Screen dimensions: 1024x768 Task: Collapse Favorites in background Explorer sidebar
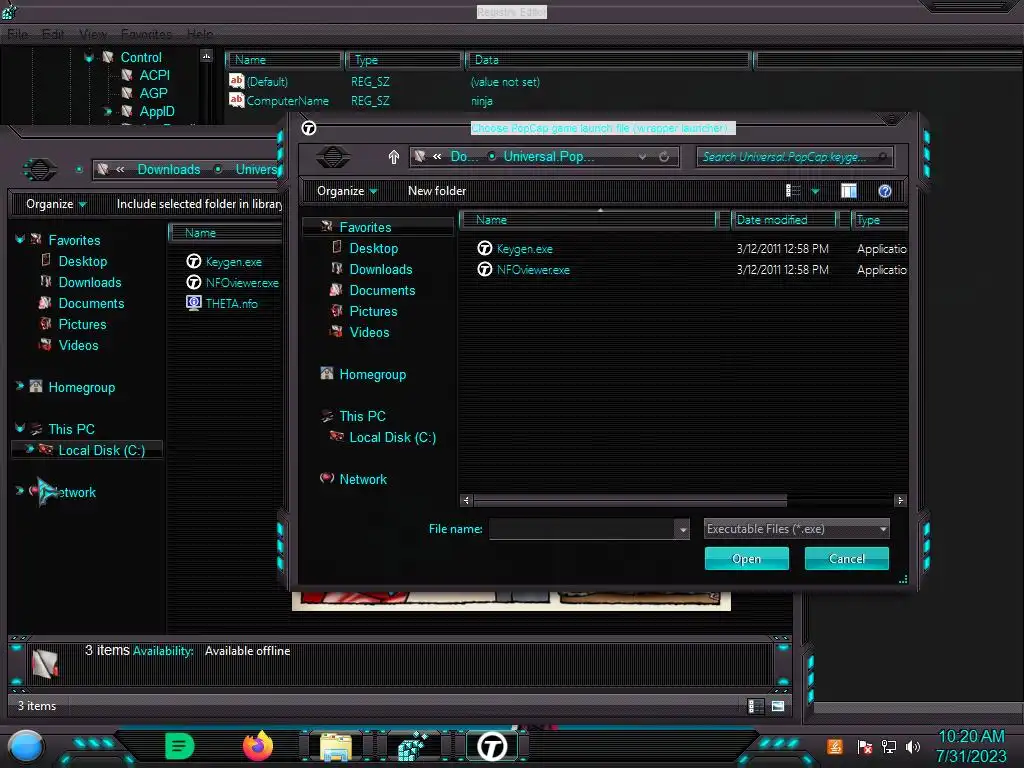pyautogui.click(x=20, y=240)
